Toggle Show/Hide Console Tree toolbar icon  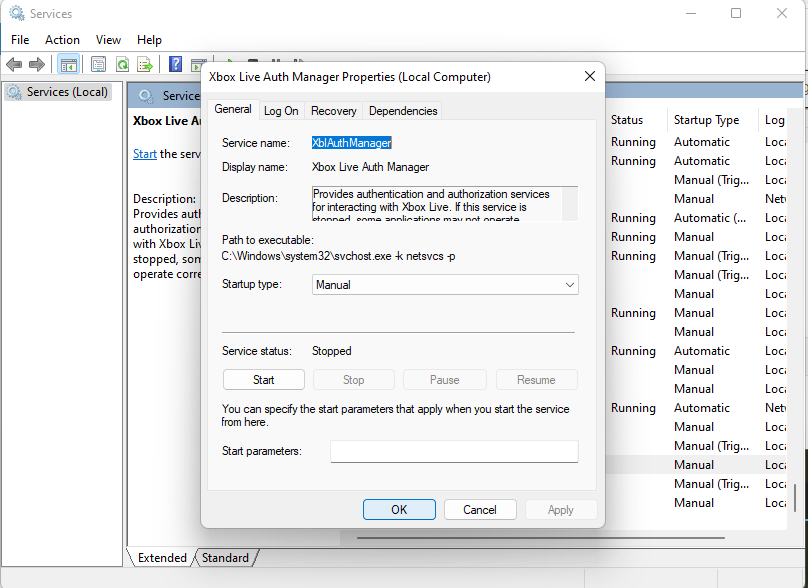click(x=69, y=64)
